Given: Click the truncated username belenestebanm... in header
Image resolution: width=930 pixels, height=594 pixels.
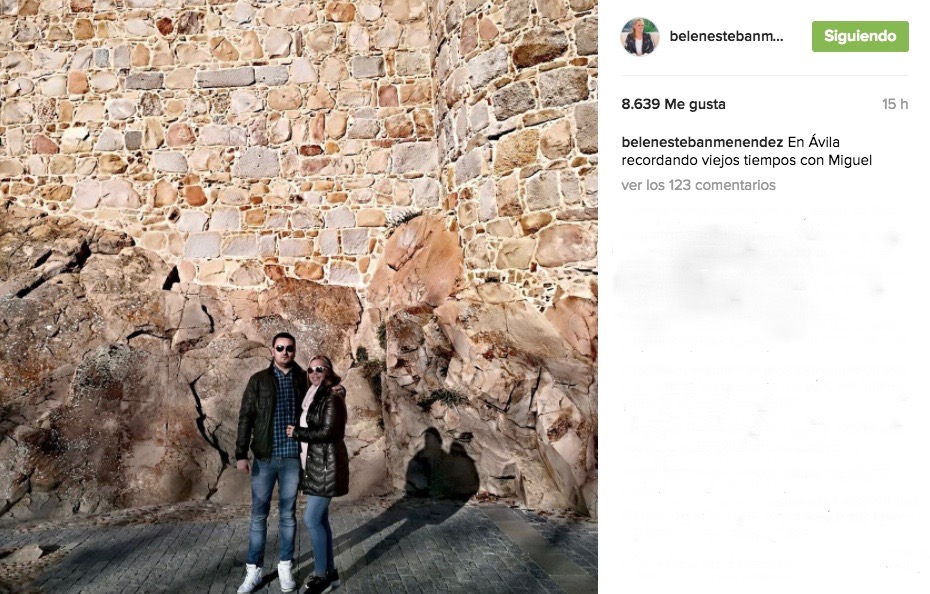Looking at the screenshot, I should tap(726, 36).
